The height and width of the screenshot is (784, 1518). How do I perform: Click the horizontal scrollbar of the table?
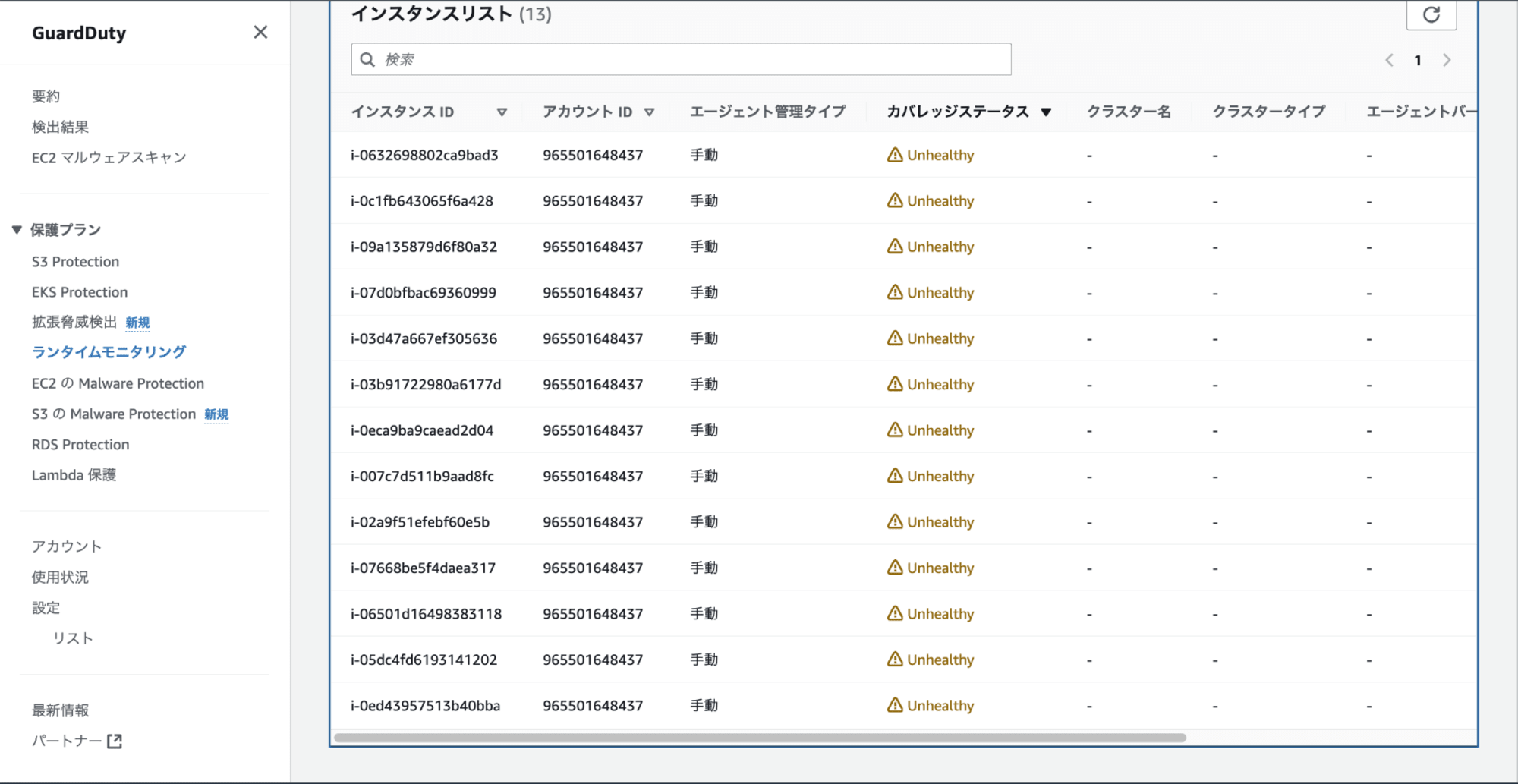point(760,738)
